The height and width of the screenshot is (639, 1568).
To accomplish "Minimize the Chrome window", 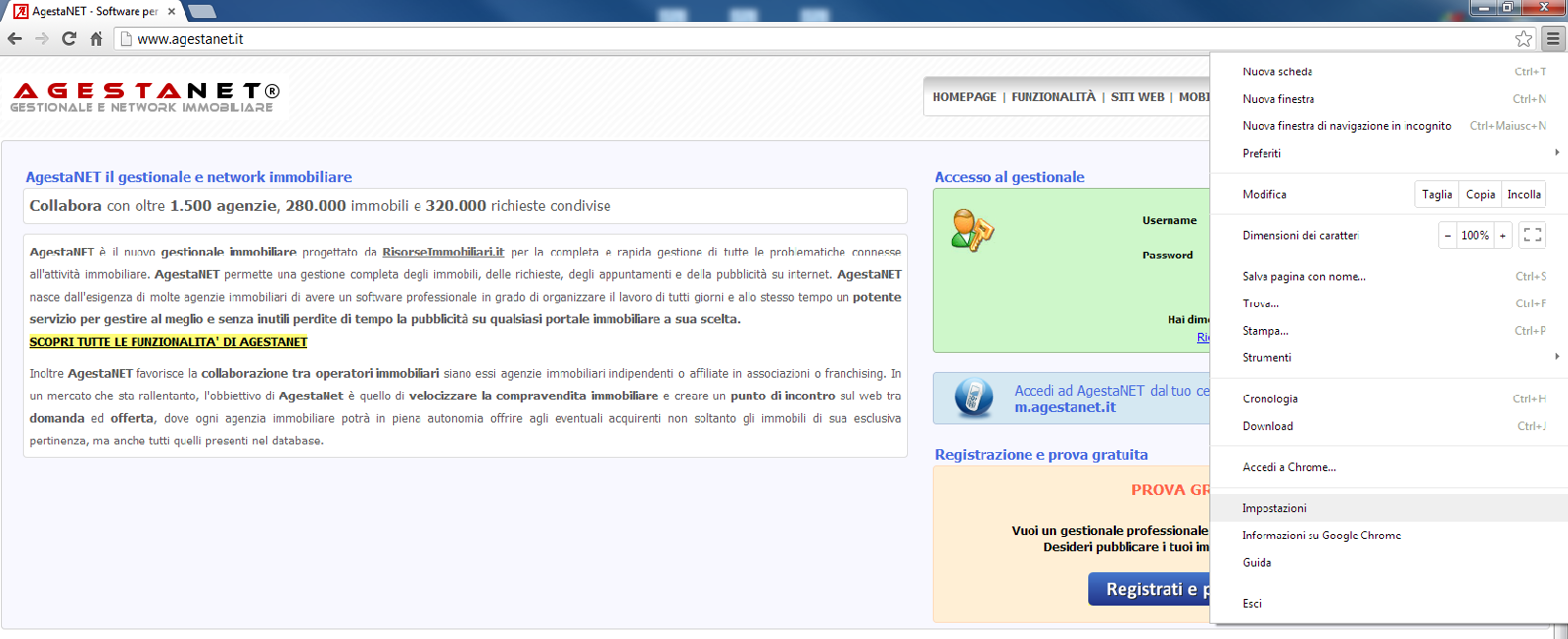I will 1483,8.
